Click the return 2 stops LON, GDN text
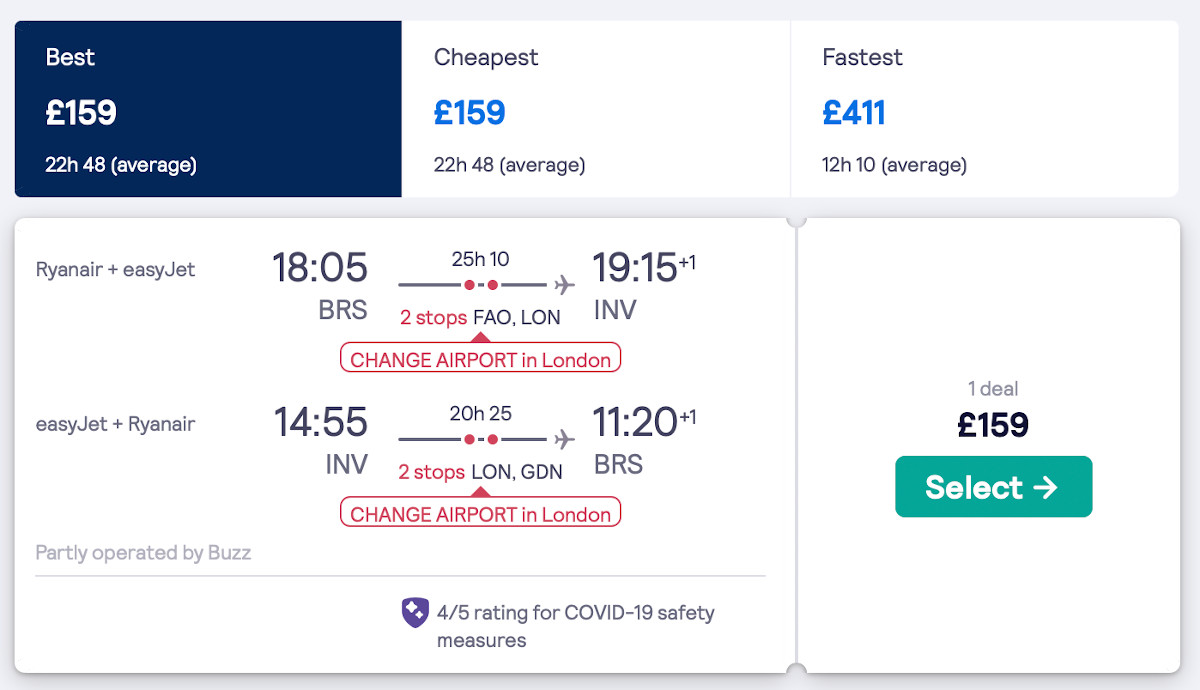The height and width of the screenshot is (690, 1200). tap(480, 471)
